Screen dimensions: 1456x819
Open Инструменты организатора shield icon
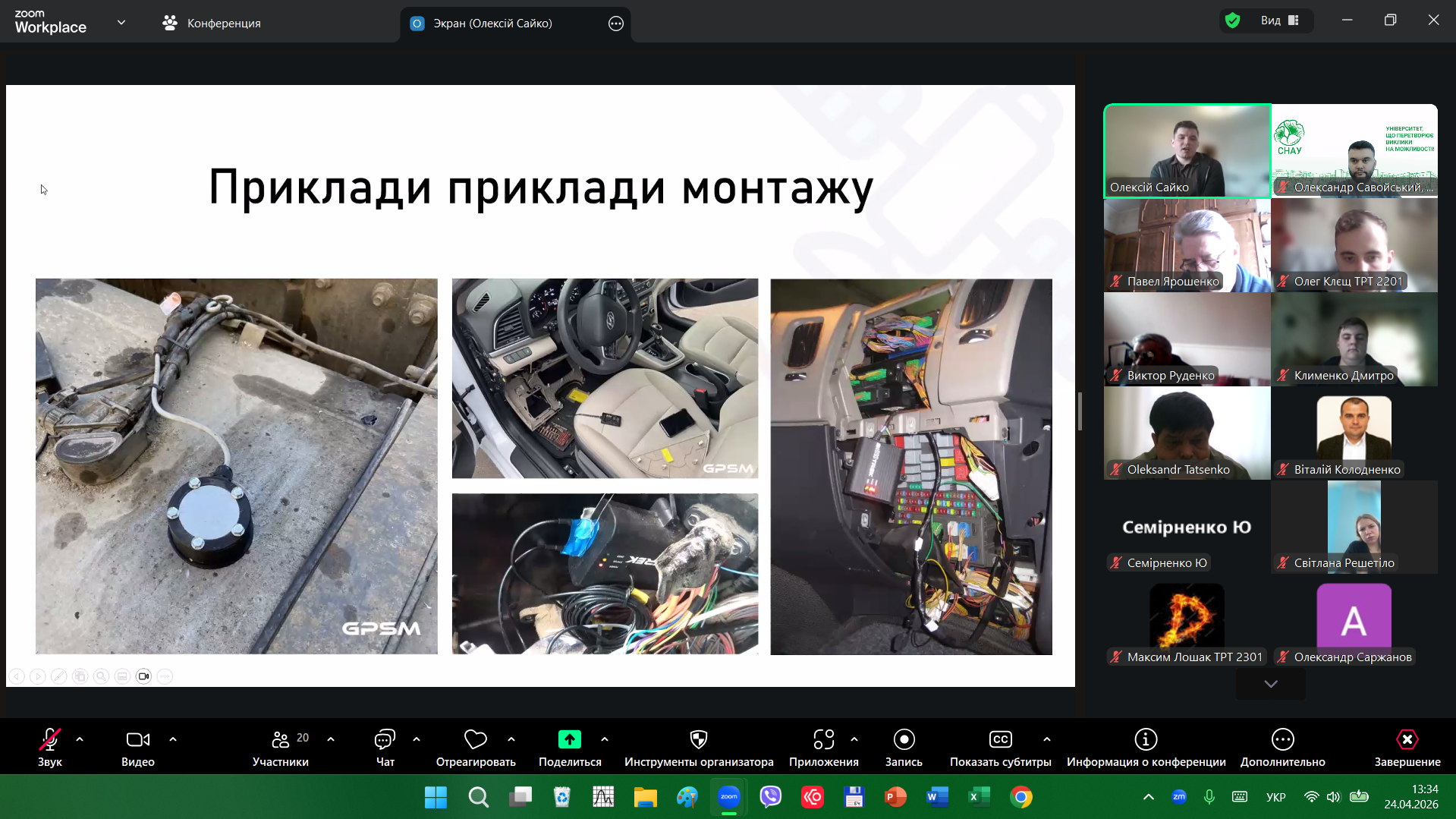[x=698, y=740]
